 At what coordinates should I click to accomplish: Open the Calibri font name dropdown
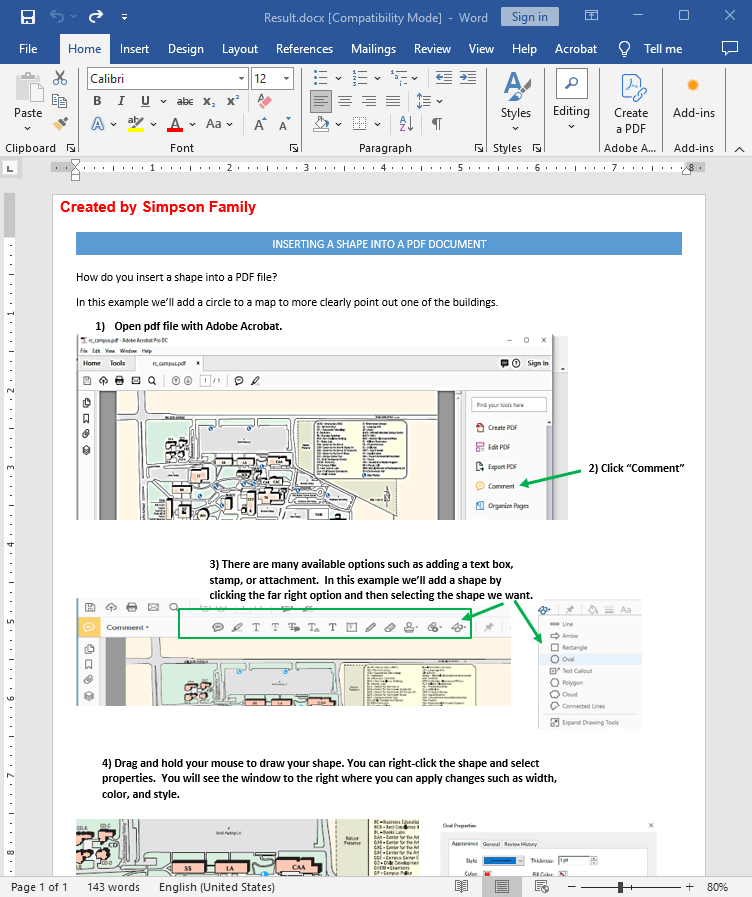tap(241, 78)
